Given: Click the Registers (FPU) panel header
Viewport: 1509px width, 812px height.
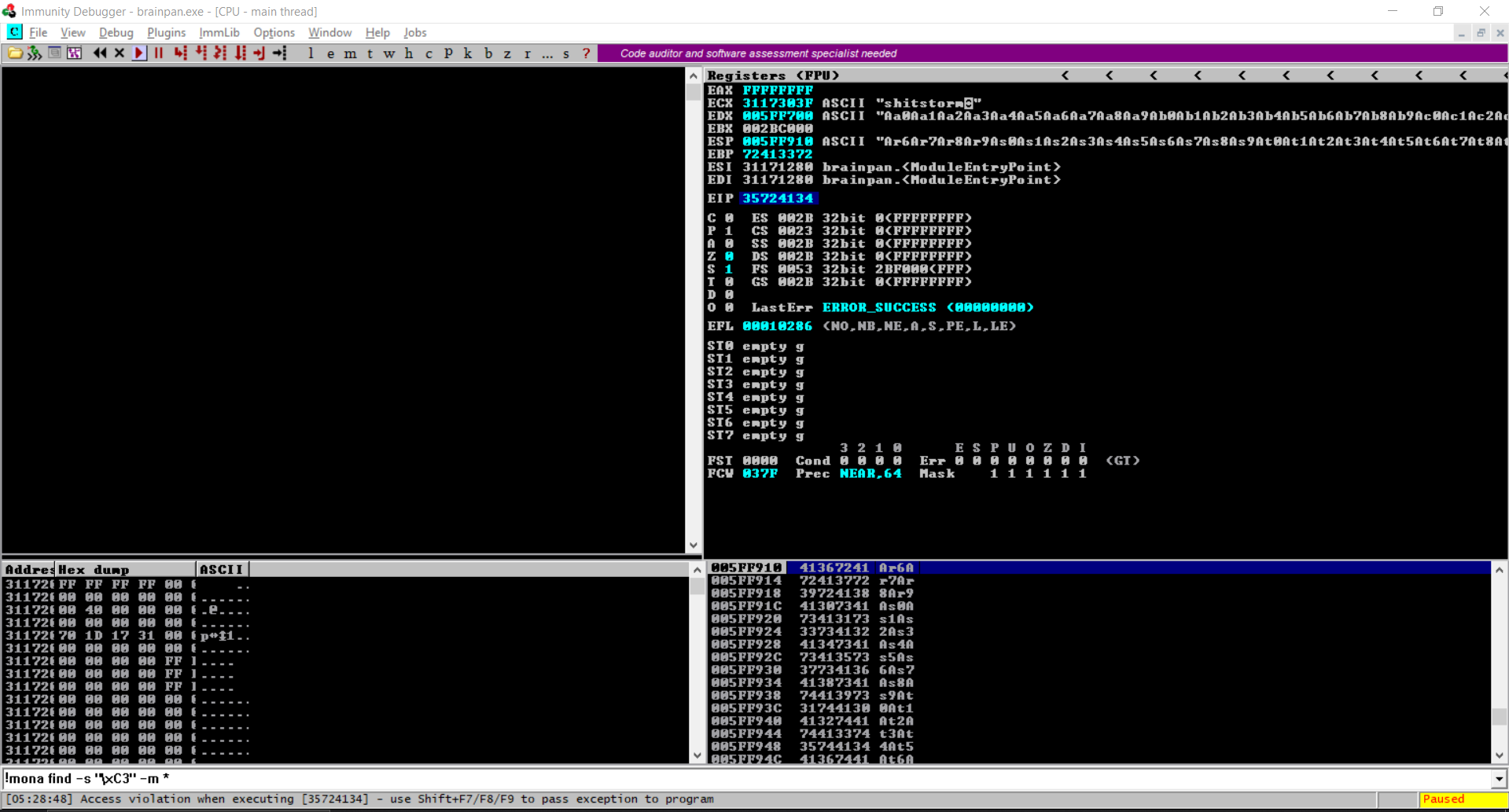Looking at the screenshot, I should click(x=773, y=75).
